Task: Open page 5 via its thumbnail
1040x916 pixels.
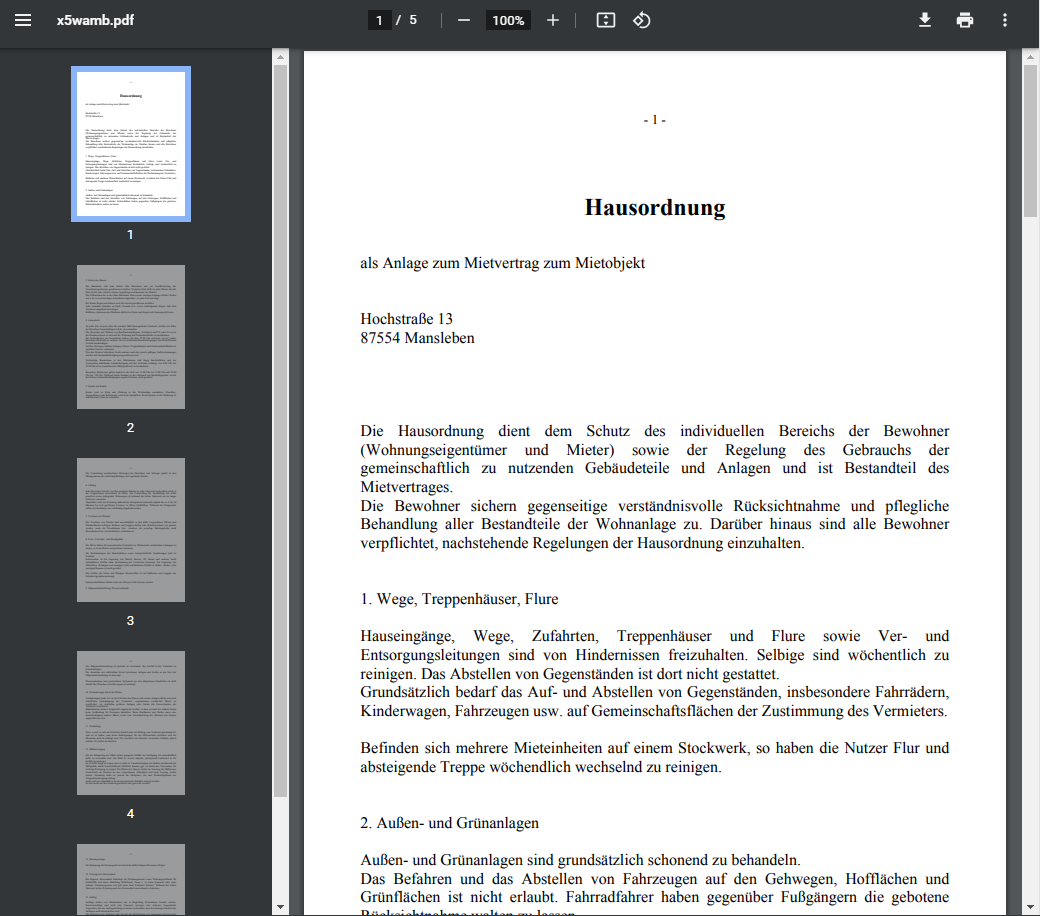Action: (129, 880)
